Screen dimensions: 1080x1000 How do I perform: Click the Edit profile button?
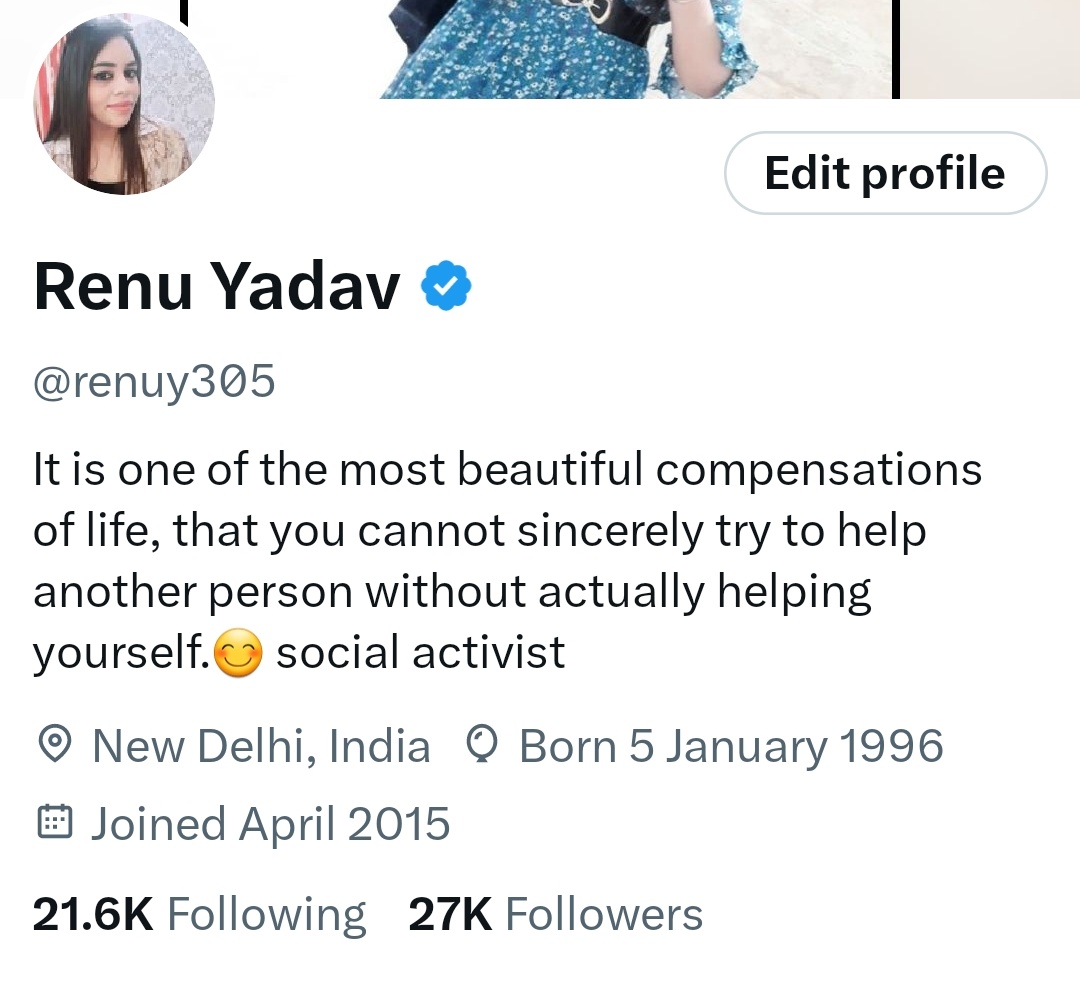coord(885,173)
